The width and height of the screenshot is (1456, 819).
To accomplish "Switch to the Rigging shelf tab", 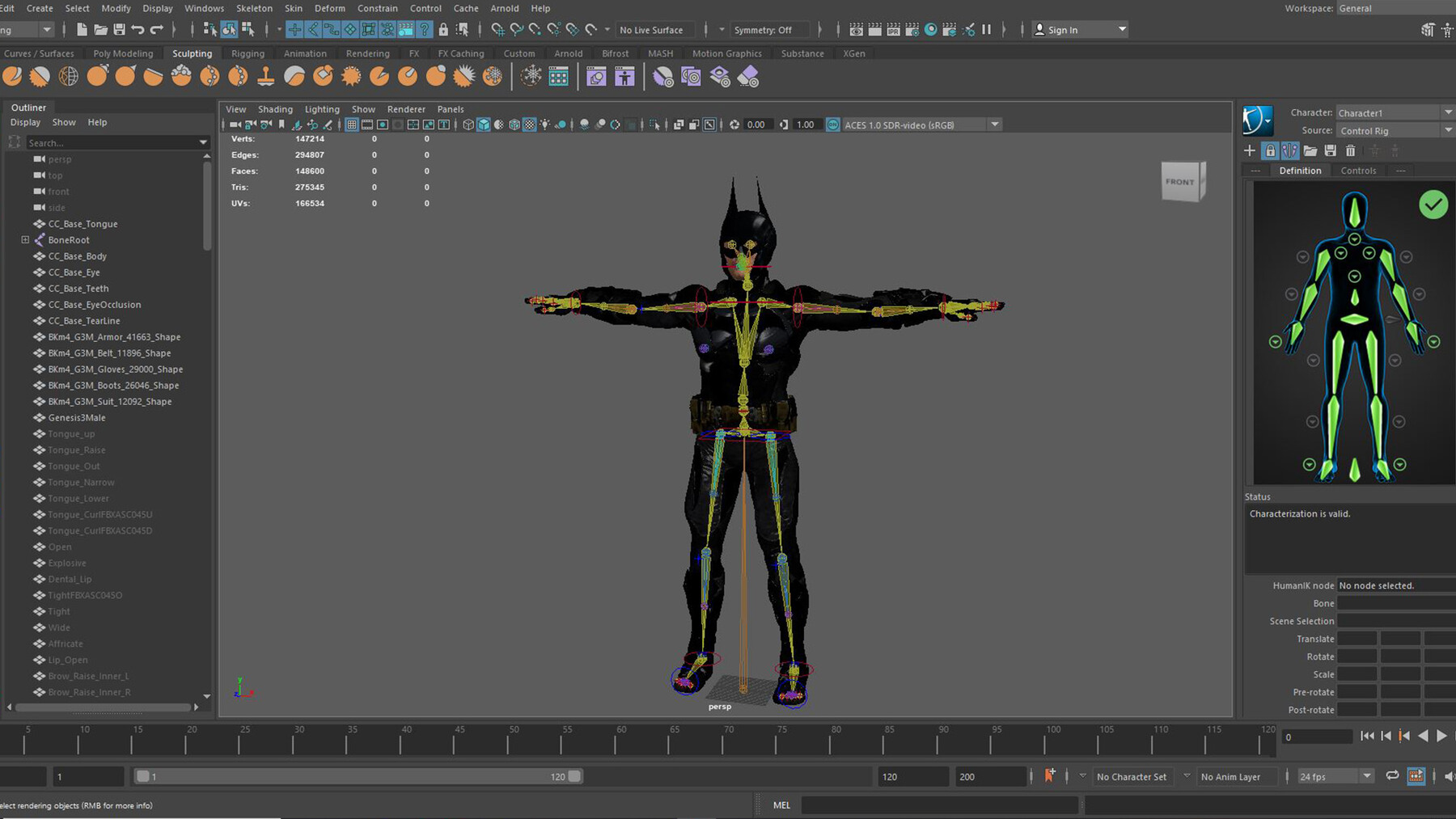I will coord(248,53).
